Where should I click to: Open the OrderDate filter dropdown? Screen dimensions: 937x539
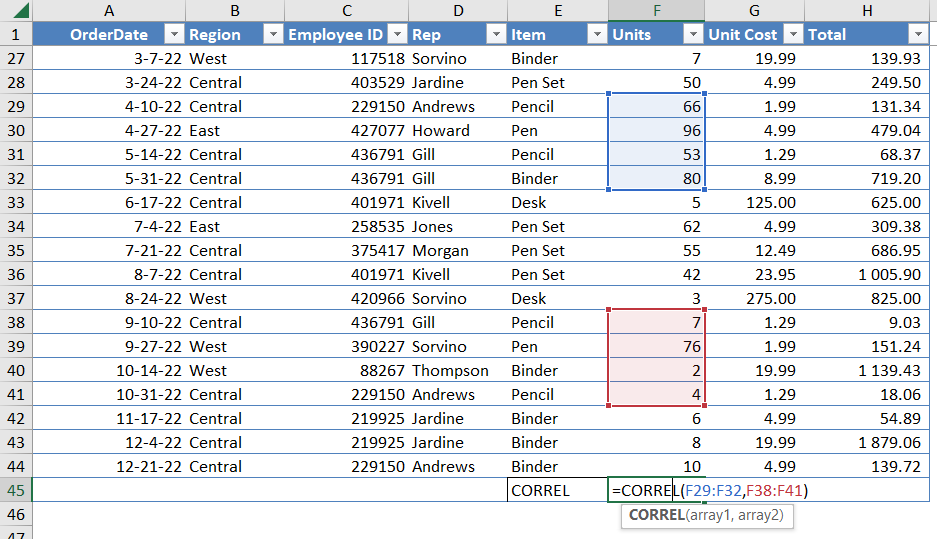click(174, 35)
